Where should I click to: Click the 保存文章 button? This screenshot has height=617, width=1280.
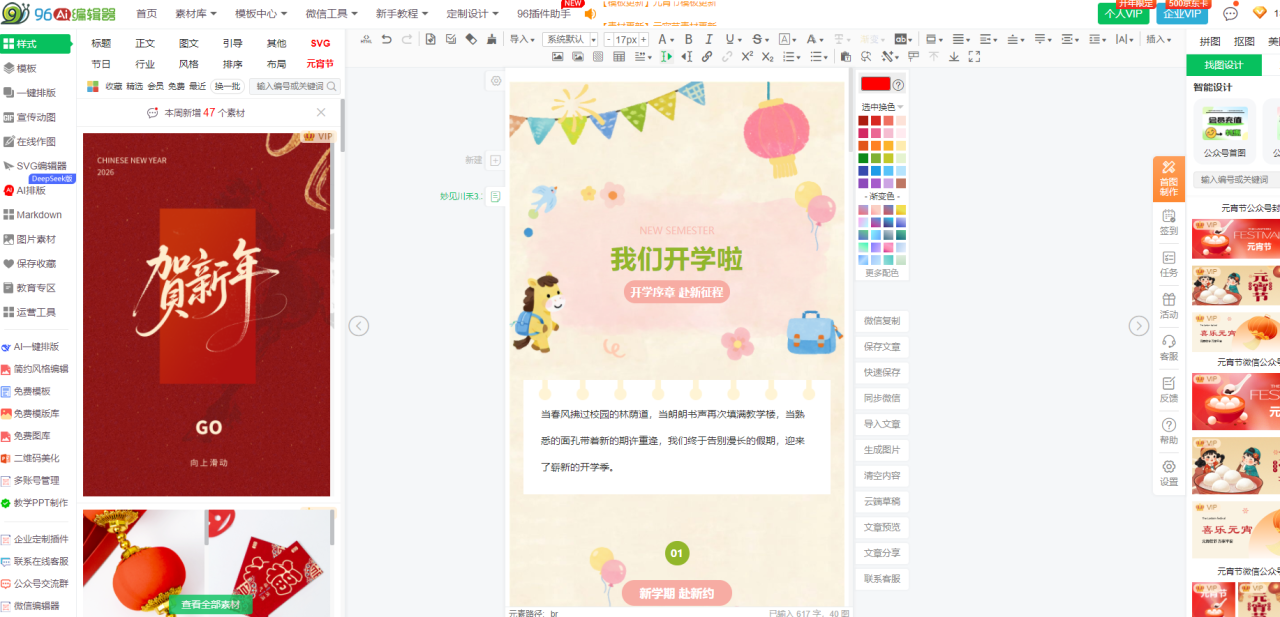(x=882, y=347)
